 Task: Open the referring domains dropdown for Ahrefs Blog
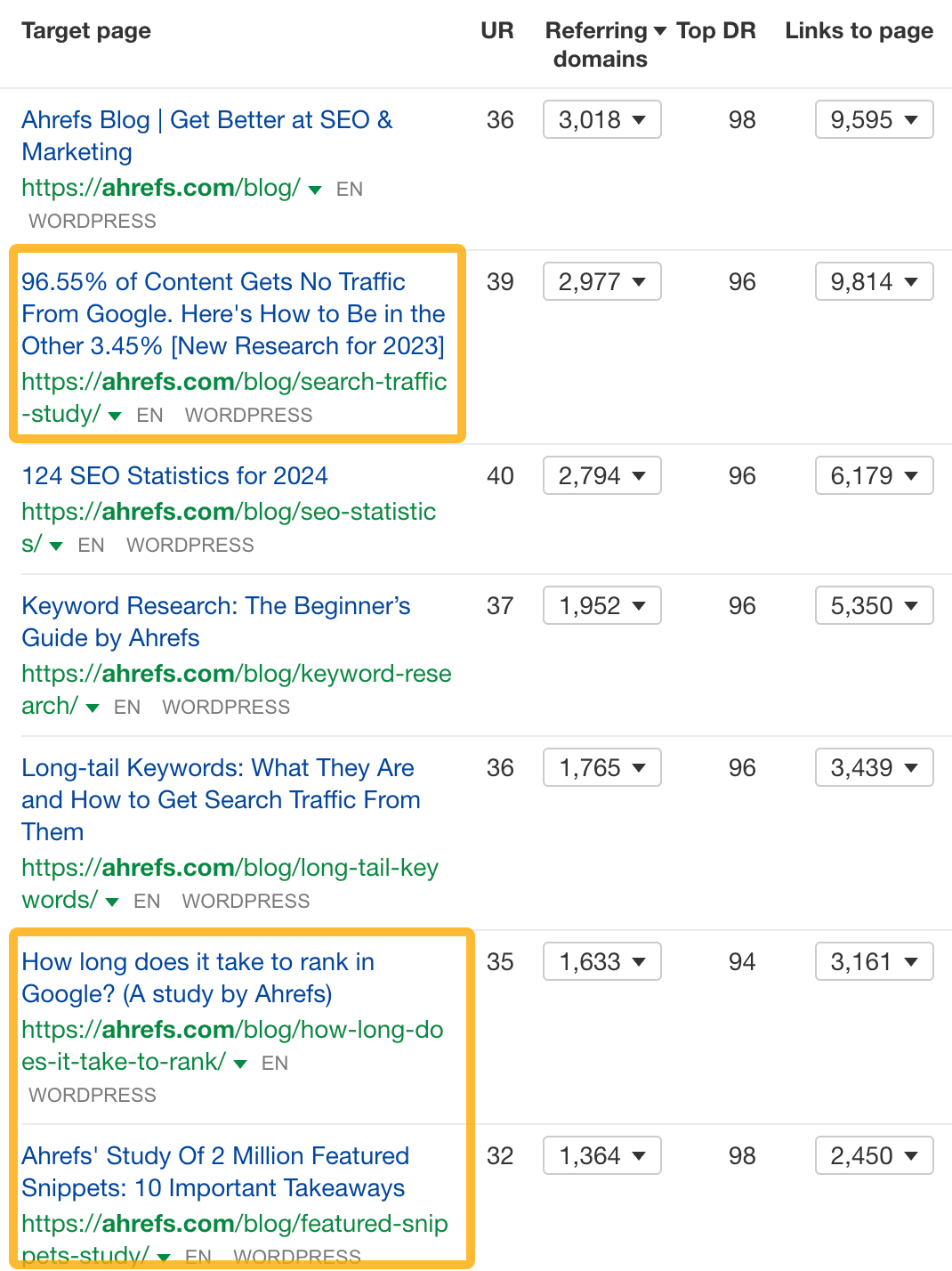pyautogui.click(x=601, y=119)
